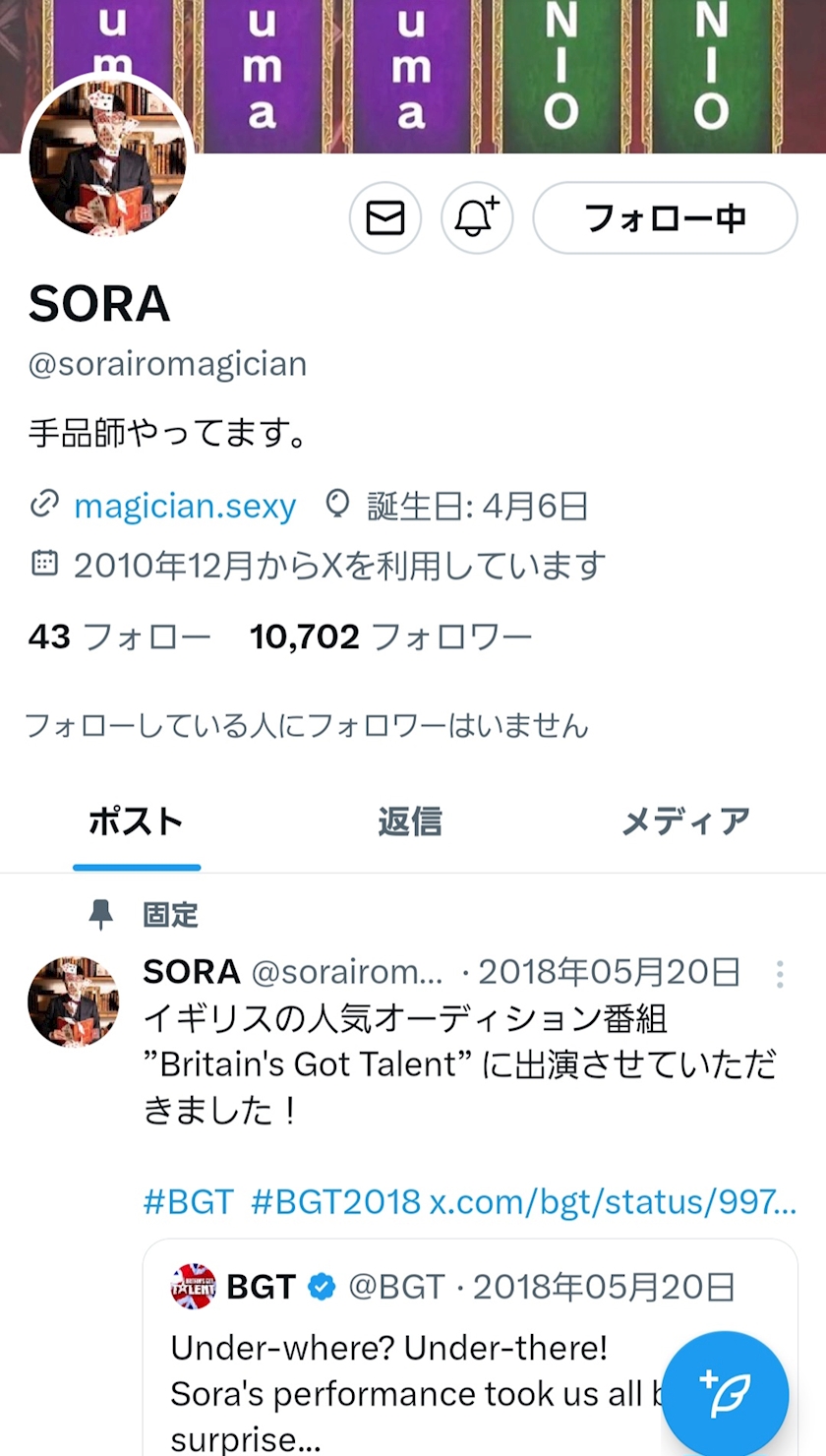Viewport: 826px width, 1456px height.
Task: Toggle the フォロー中 following button
Action: [665, 218]
